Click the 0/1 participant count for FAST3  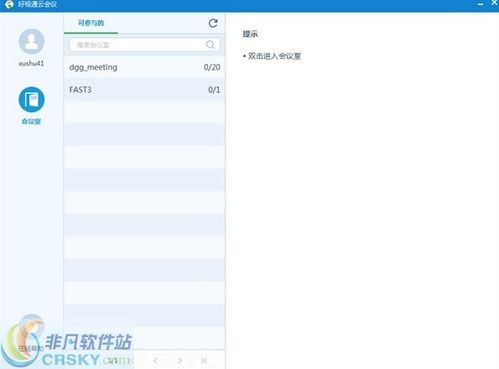click(x=214, y=90)
